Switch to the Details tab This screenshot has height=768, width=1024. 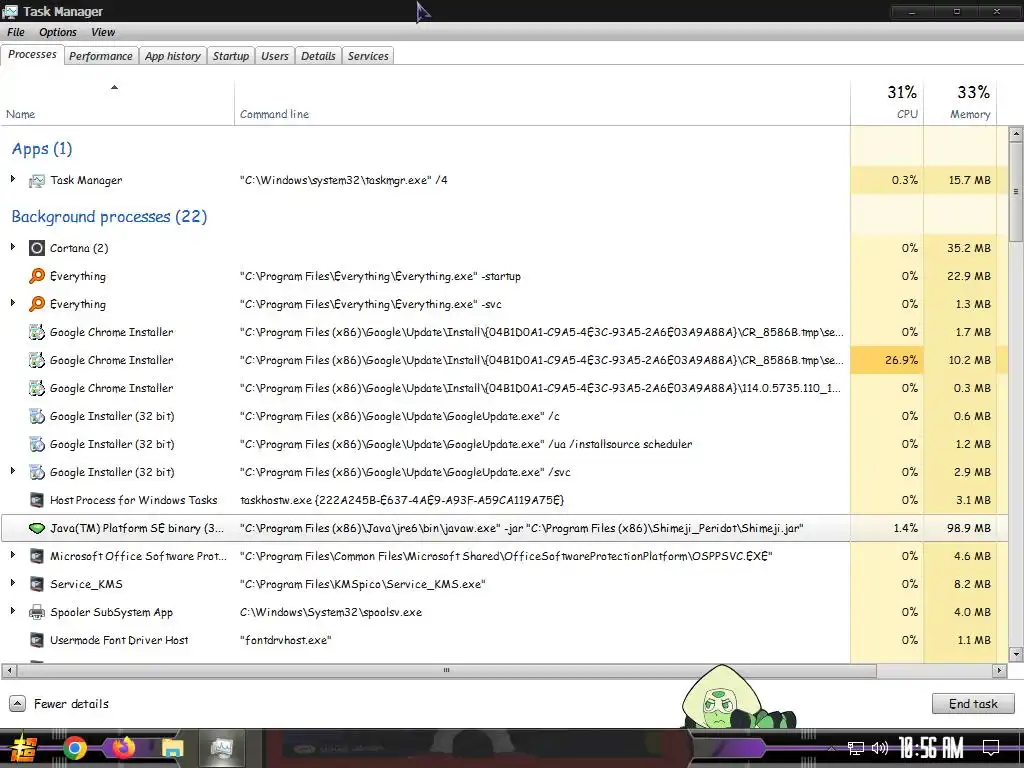(x=318, y=56)
